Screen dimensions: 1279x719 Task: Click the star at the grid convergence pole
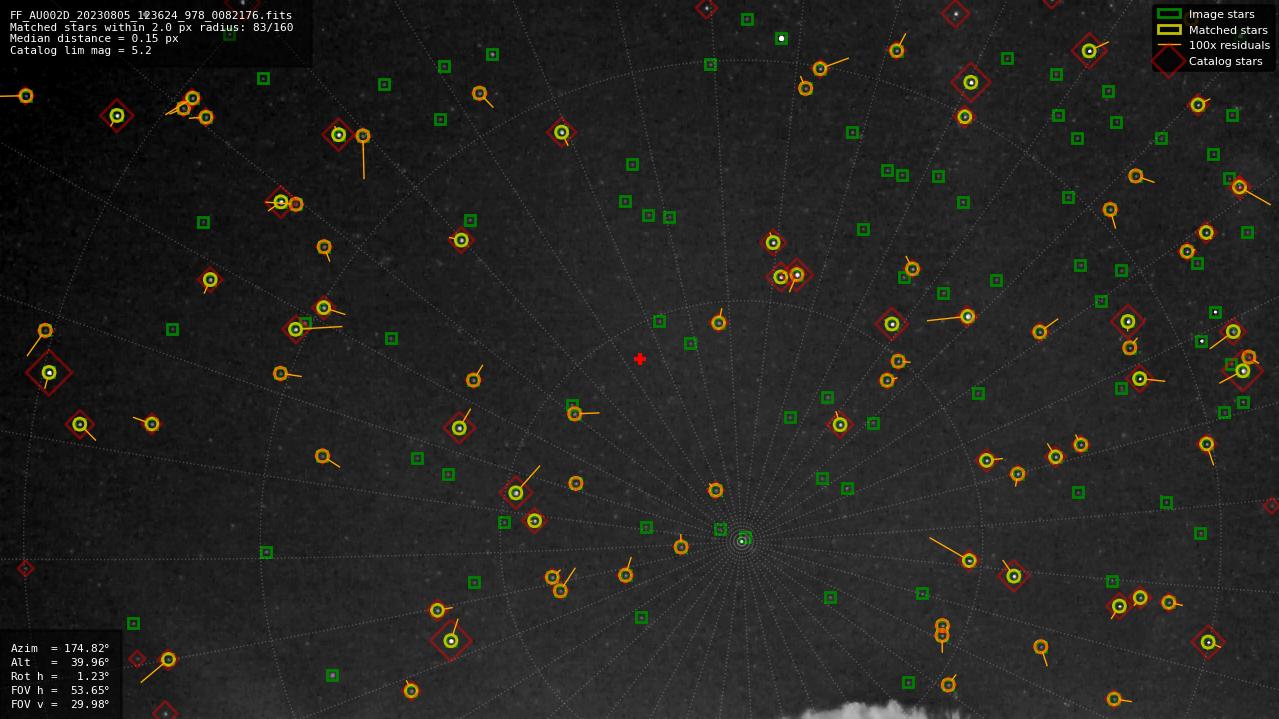pyautogui.click(x=742, y=541)
